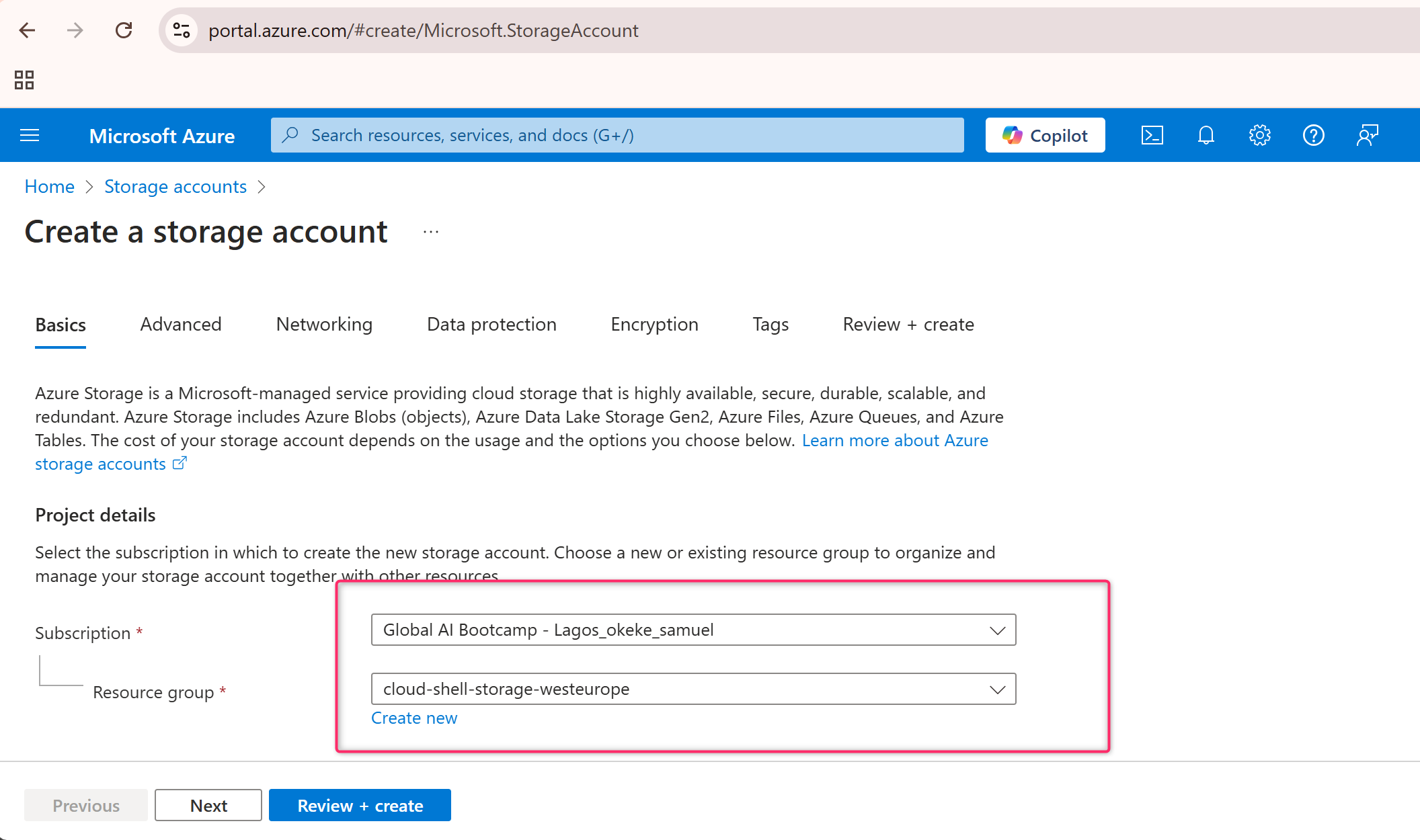Open the feedback icon in header
Screen dimensions: 1420x840
pyautogui.click(x=1368, y=136)
